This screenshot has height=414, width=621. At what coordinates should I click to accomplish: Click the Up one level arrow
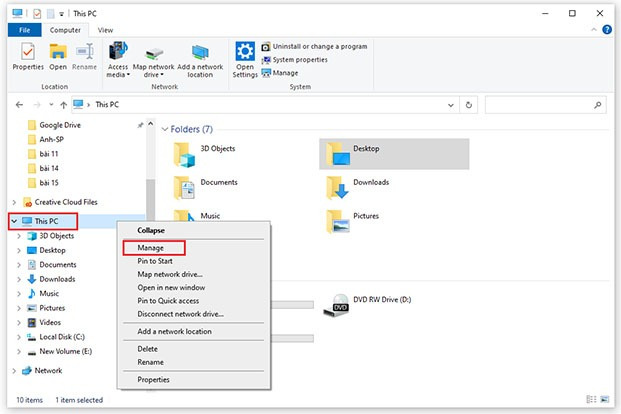tap(63, 105)
